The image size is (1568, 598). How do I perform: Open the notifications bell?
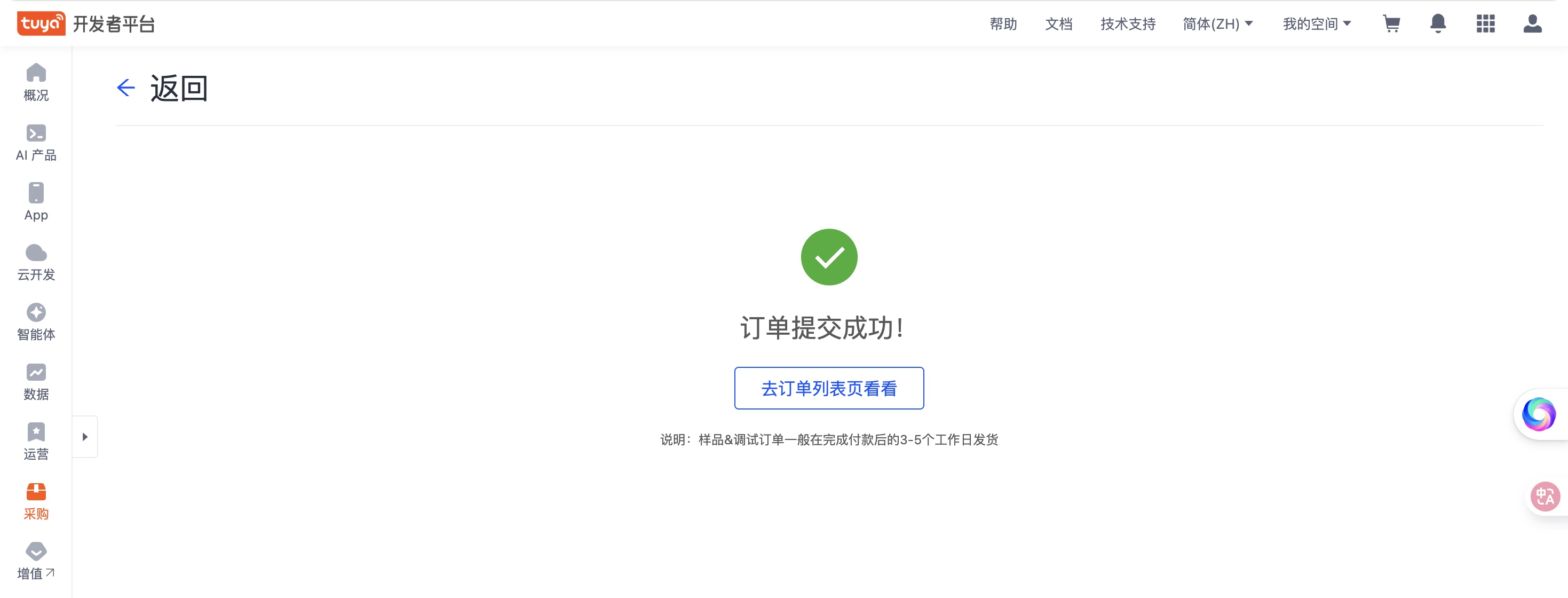pos(1438,23)
